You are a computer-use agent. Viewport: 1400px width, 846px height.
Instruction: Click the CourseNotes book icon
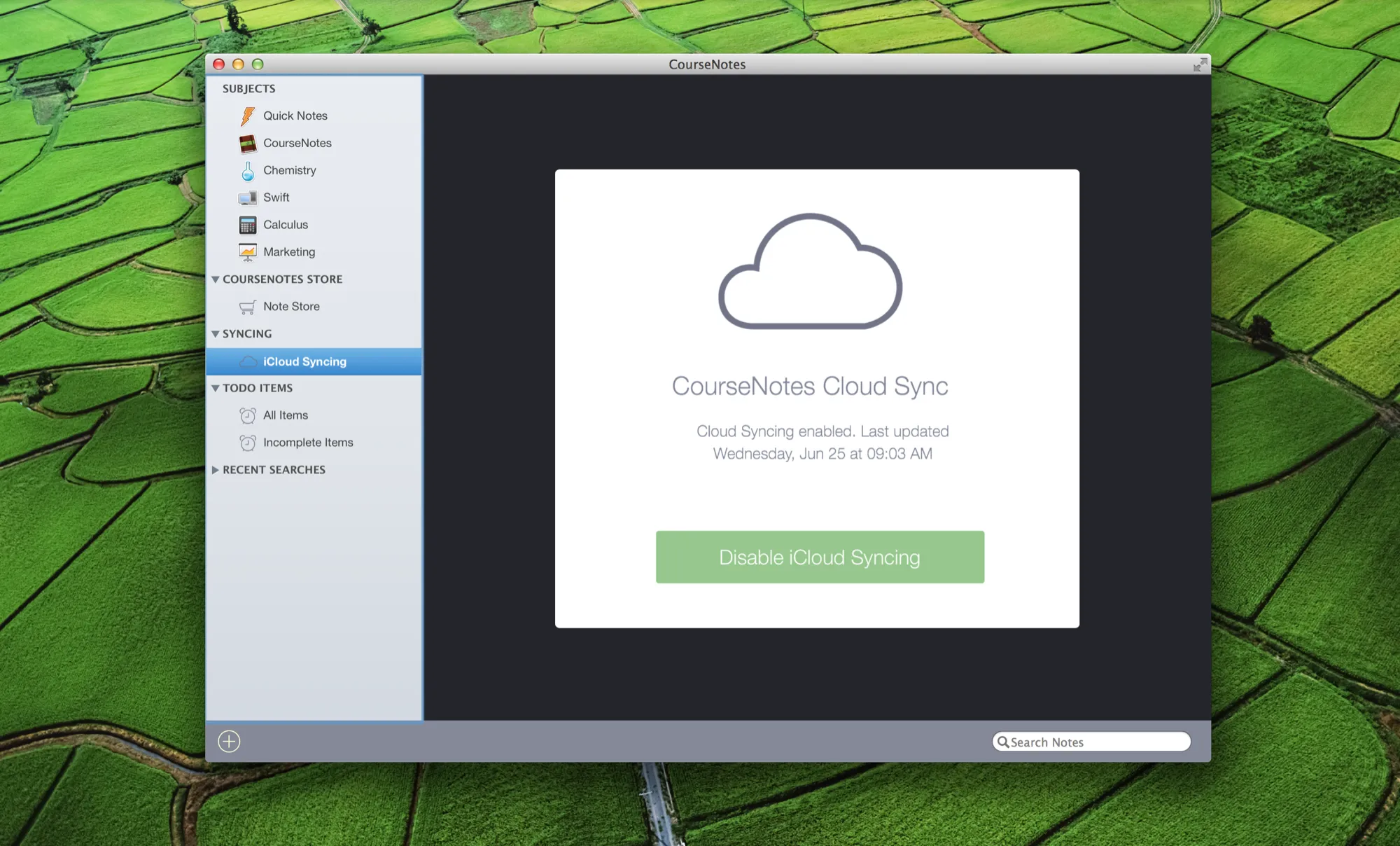click(248, 144)
